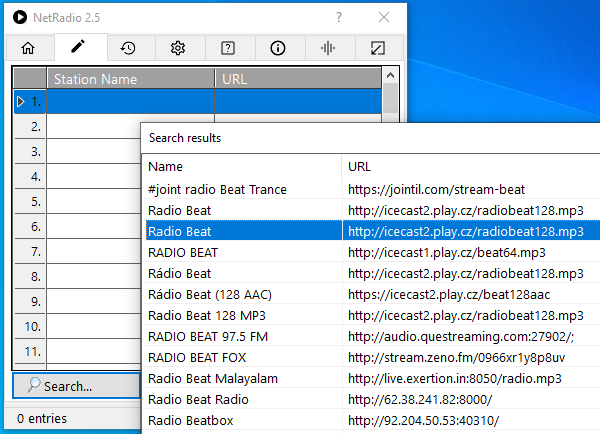Open the settings gear tab
Screen dimensions: 600x434
click(x=178, y=48)
